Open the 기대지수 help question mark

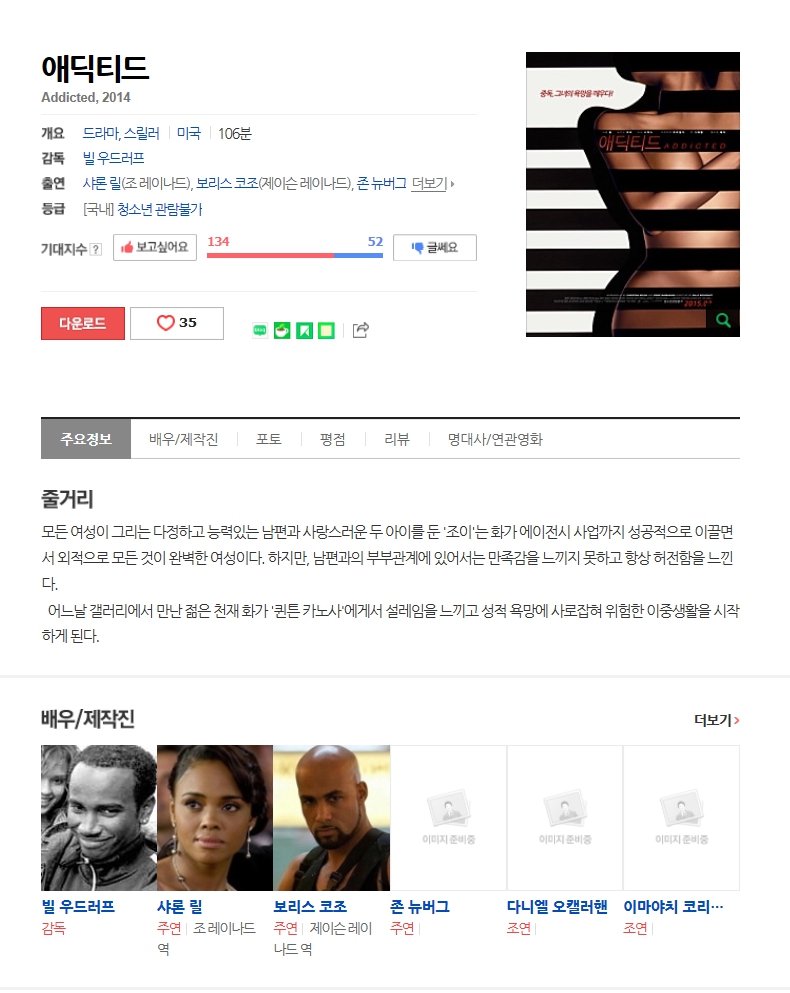pyautogui.click(x=96, y=250)
